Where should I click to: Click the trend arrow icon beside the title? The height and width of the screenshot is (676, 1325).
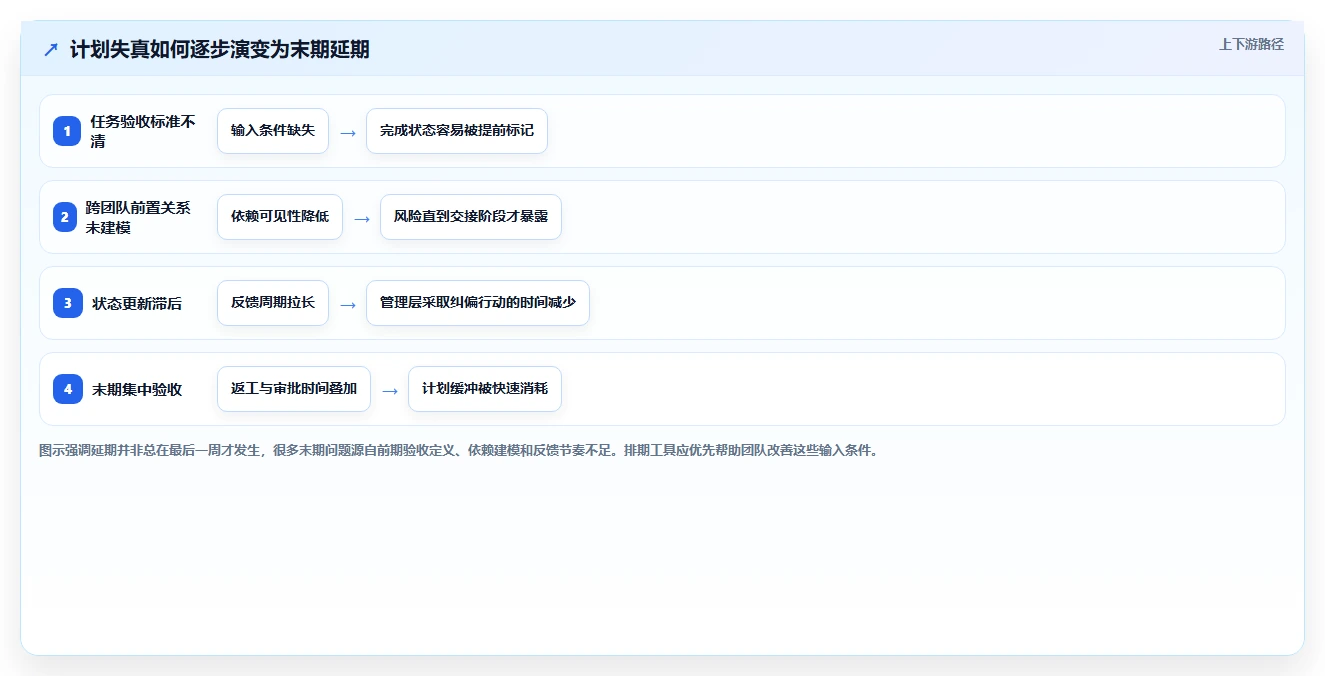point(51,49)
